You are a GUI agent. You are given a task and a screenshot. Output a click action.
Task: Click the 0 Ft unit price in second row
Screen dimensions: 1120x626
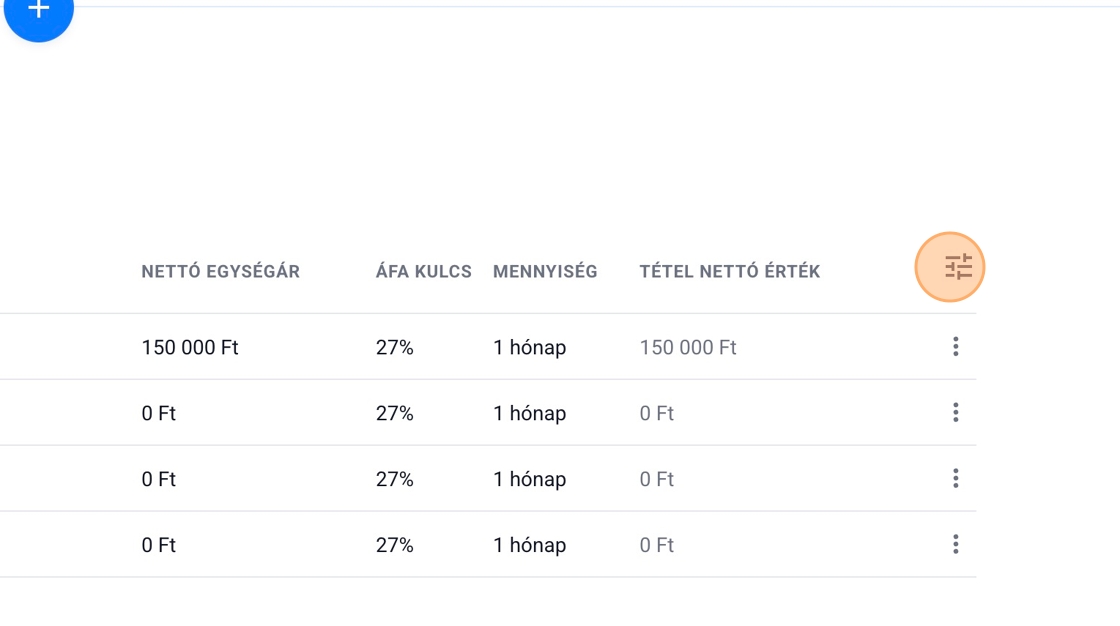[159, 413]
